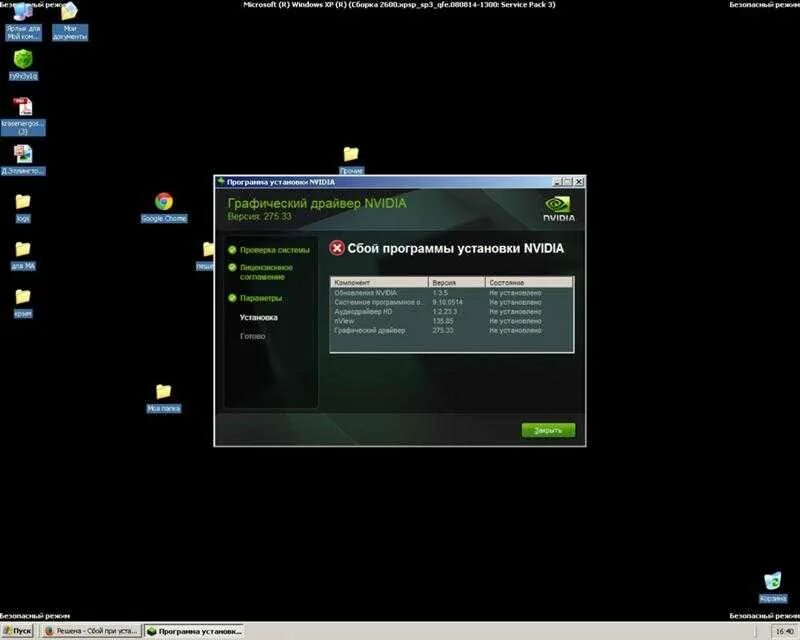Switch to Программа установк... taskbar button
Viewport: 800px width, 640px height.
[194, 631]
